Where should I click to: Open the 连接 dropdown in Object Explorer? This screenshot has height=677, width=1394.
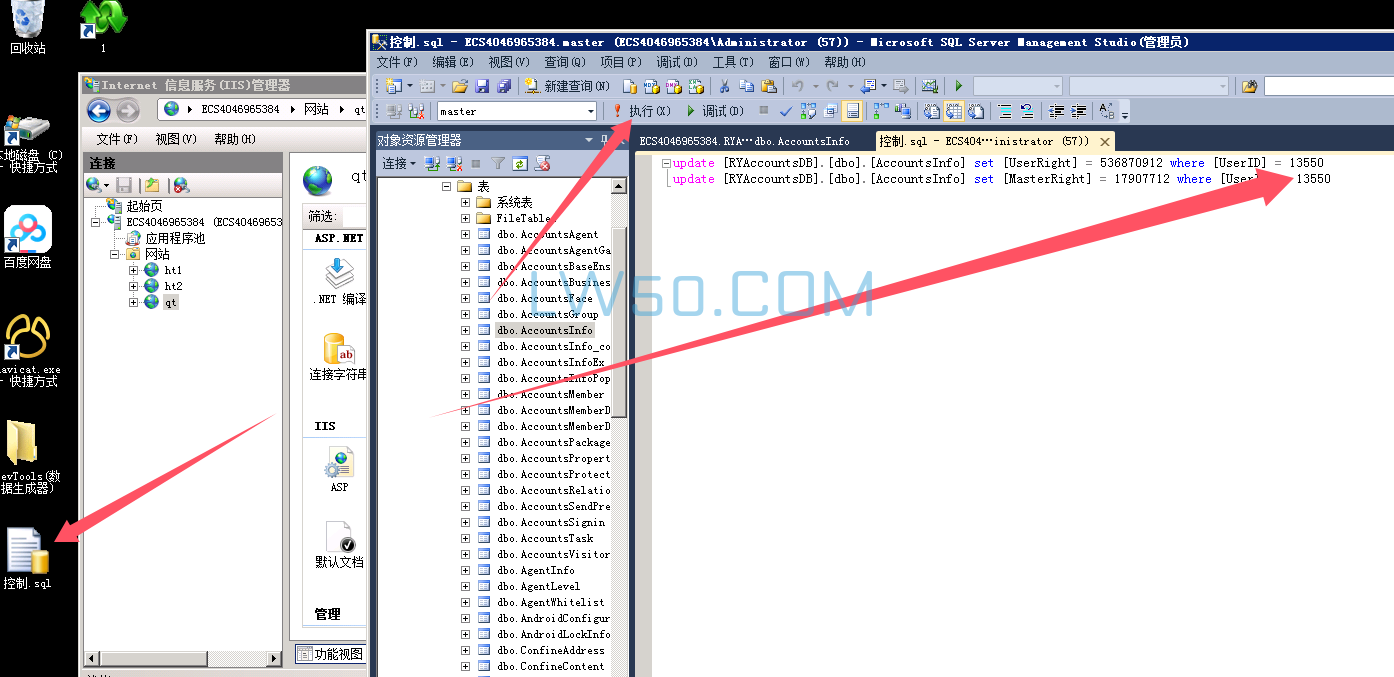tap(398, 163)
